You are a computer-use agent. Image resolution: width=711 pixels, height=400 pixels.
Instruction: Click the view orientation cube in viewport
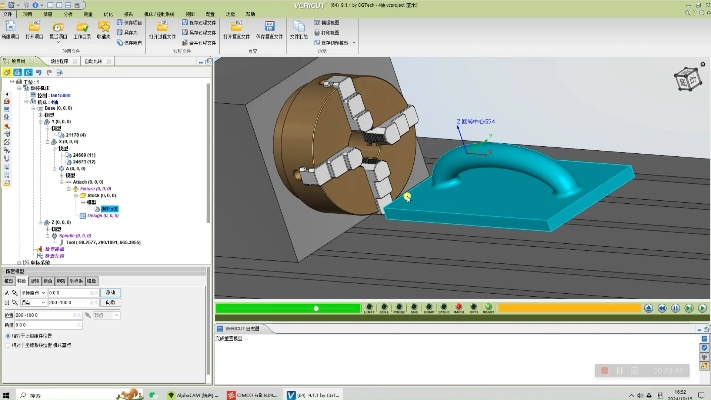(687, 80)
